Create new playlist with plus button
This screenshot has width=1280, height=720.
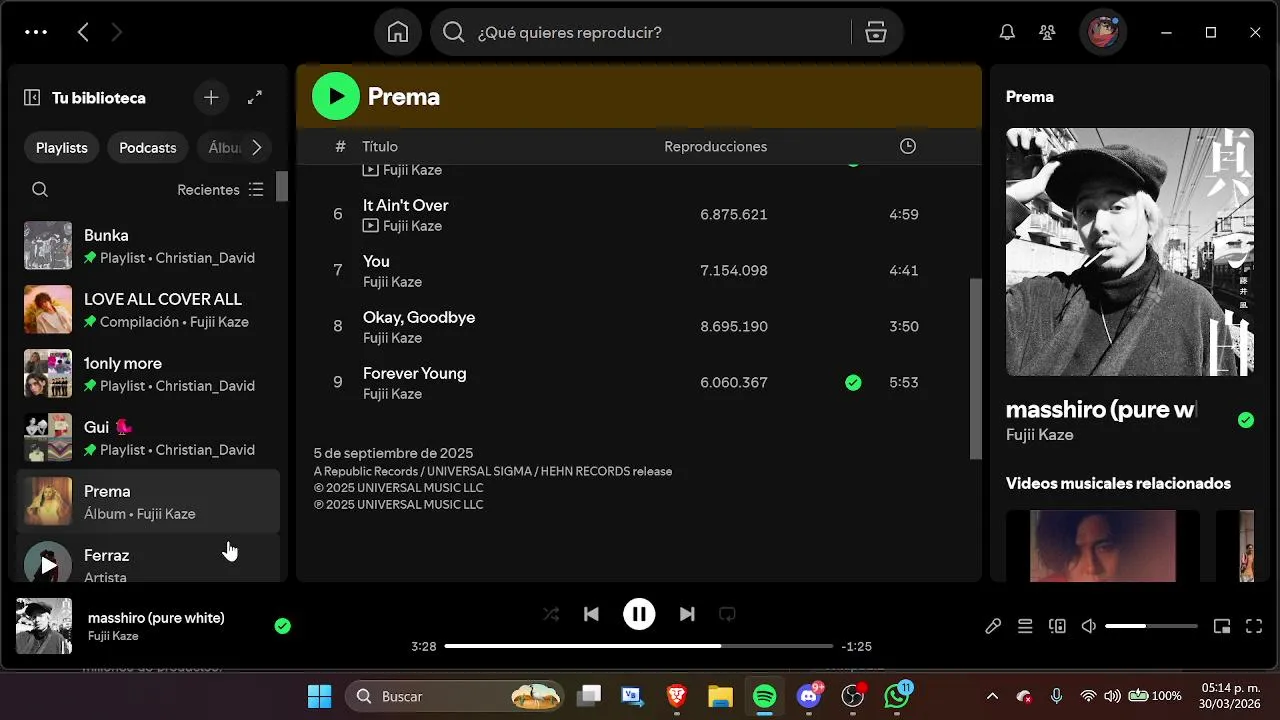[x=211, y=97]
